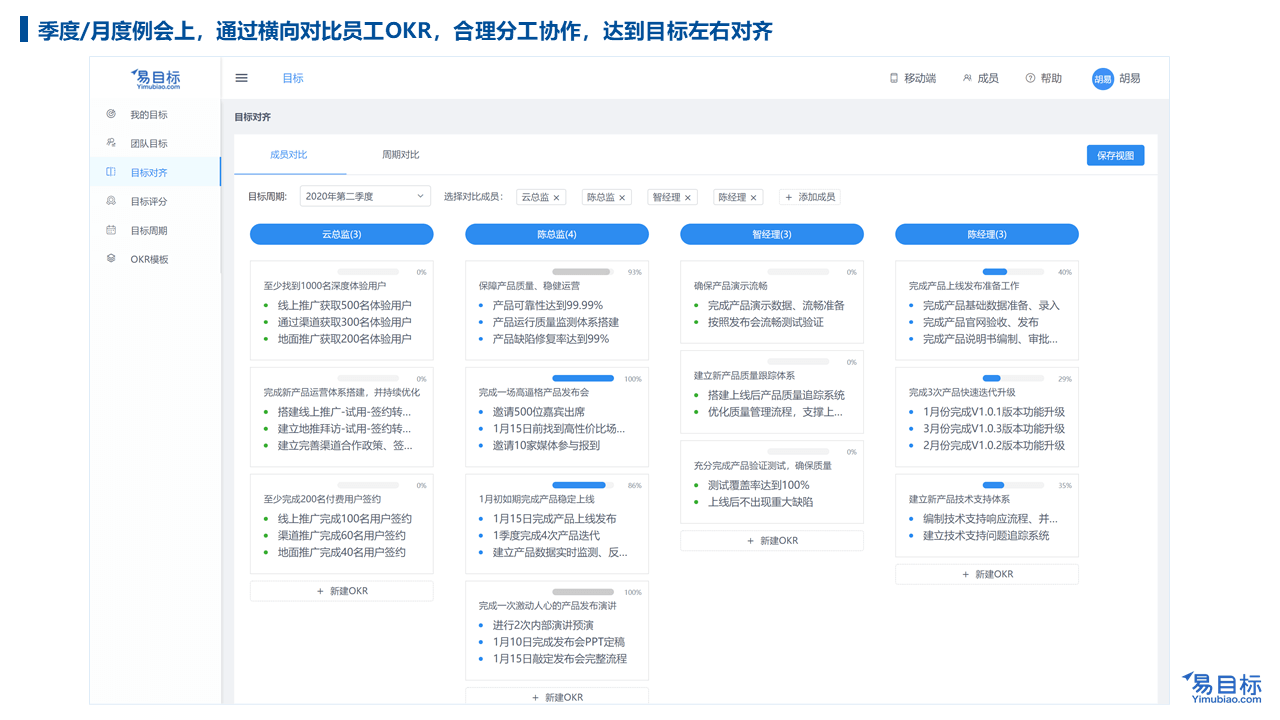The width and height of the screenshot is (1280, 720).
Task: Click the 目标对齐 sidebar icon
Action: [111, 172]
